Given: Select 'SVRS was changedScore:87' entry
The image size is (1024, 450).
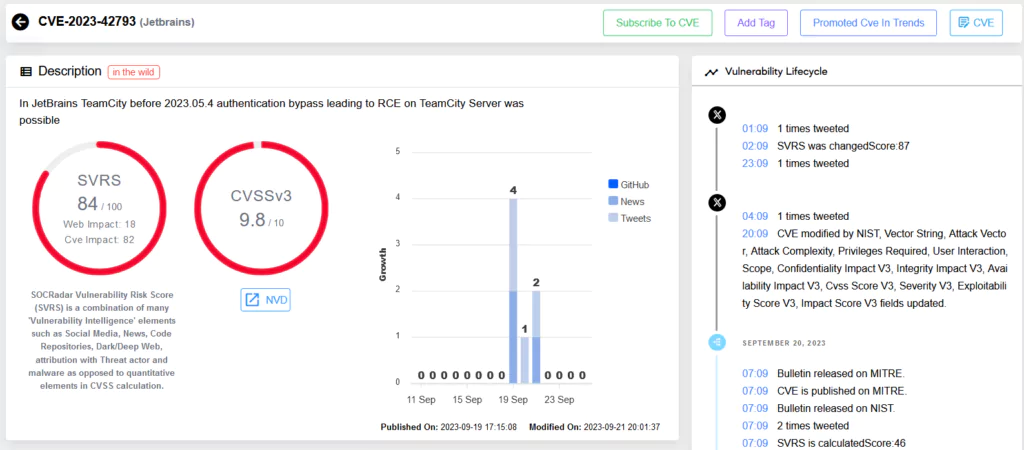Looking at the screenshot, I should 844,146.
